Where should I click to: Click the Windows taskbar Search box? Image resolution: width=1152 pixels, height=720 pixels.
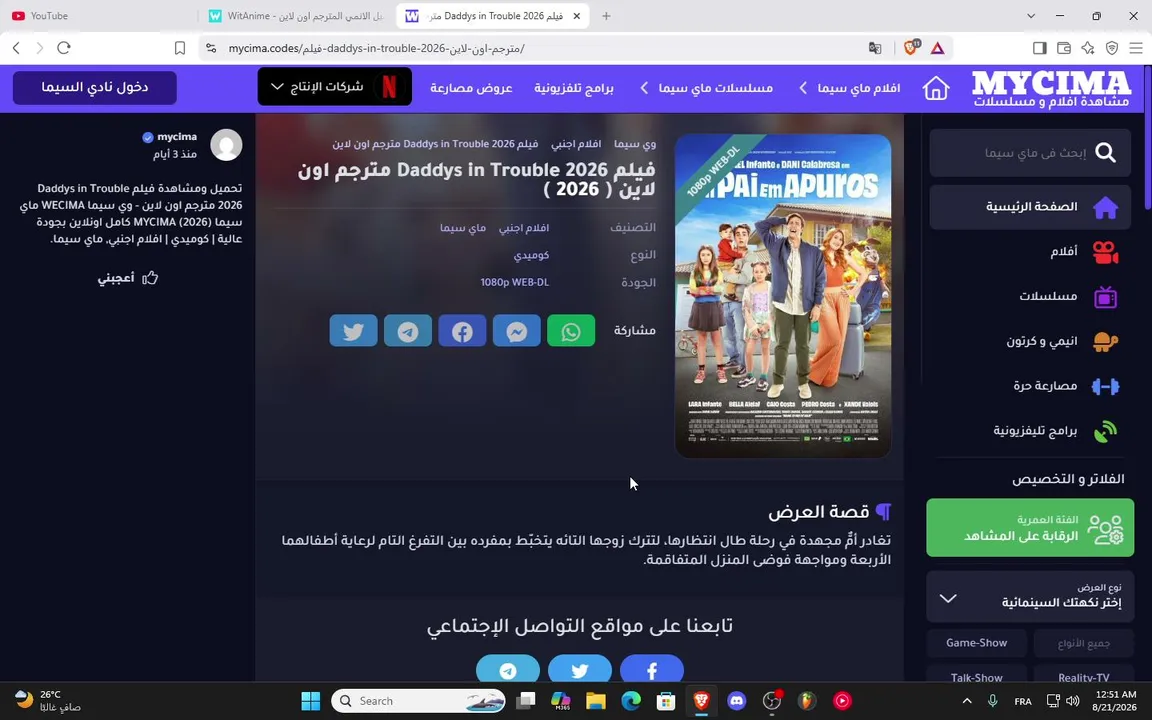(x=418, y=701)
